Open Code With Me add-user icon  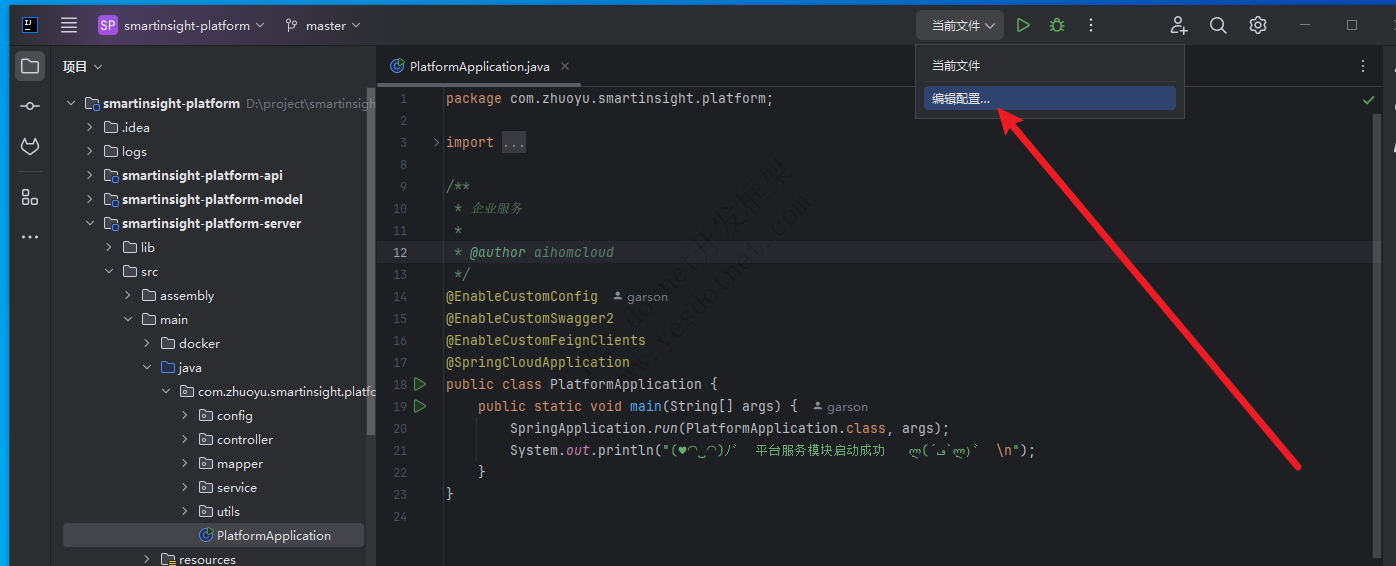pos(1179,25)
